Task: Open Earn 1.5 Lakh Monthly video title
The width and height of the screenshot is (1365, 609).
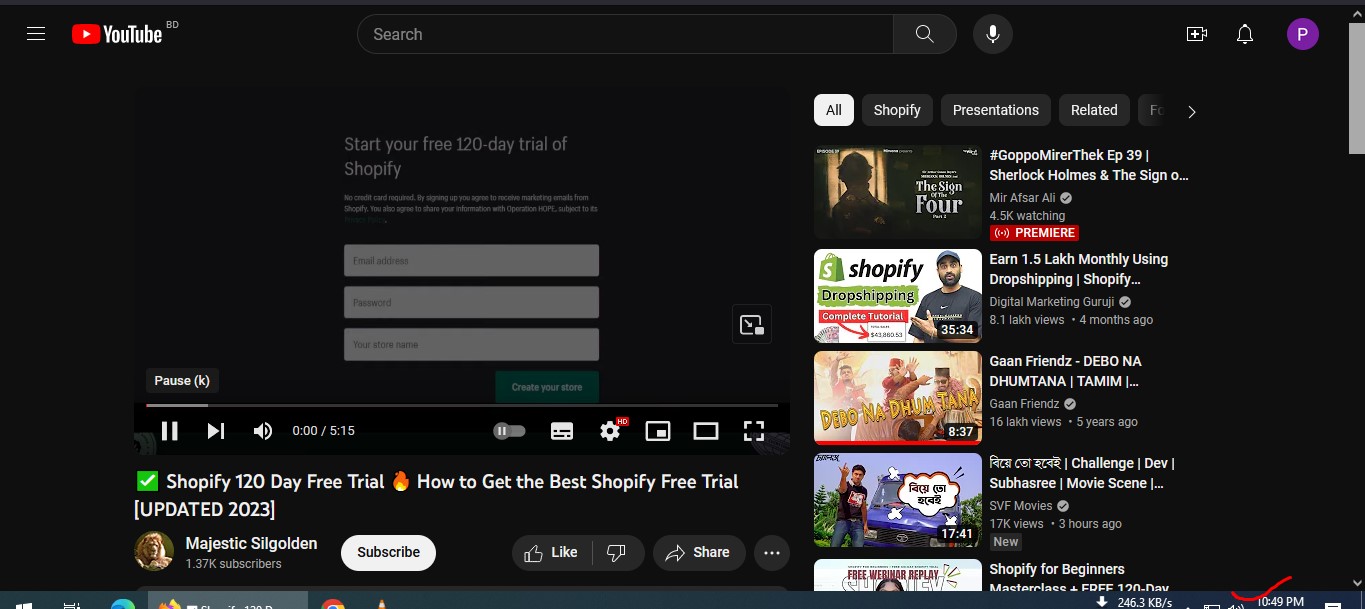Action: (1079, 269)
